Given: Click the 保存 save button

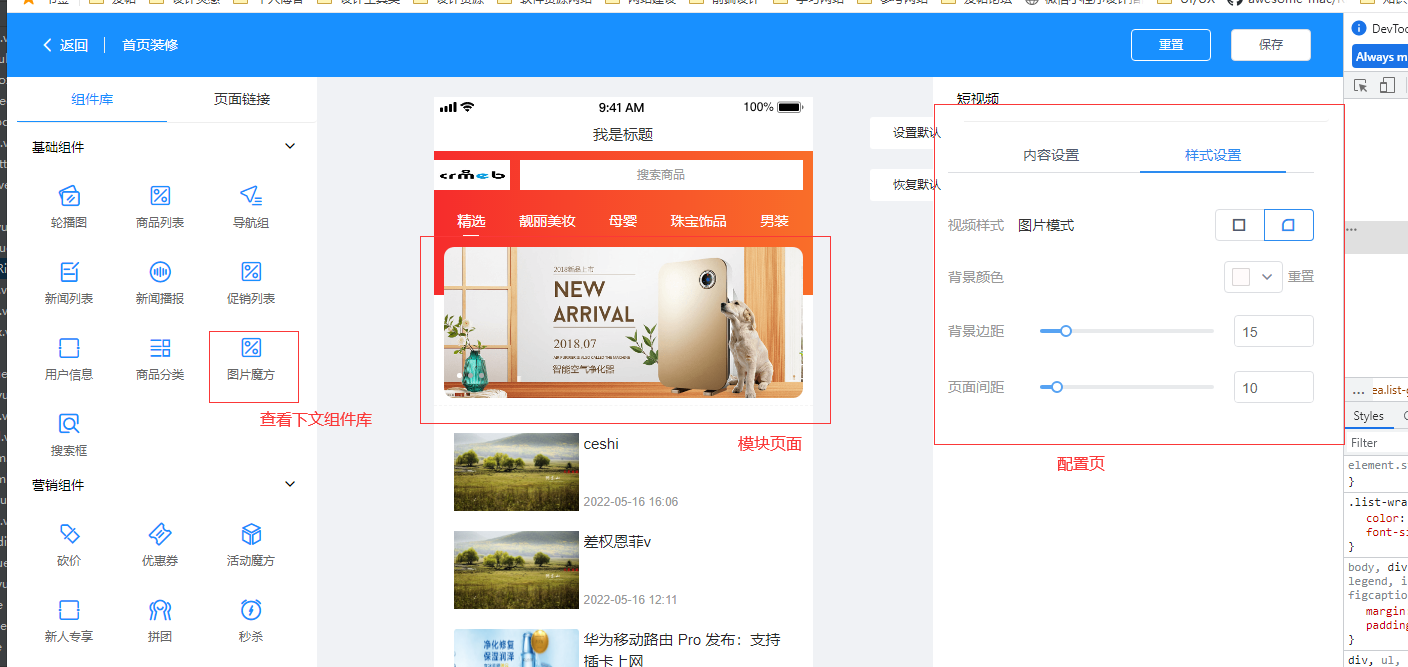Looking at the screenshot, I should pos(1271,45).
